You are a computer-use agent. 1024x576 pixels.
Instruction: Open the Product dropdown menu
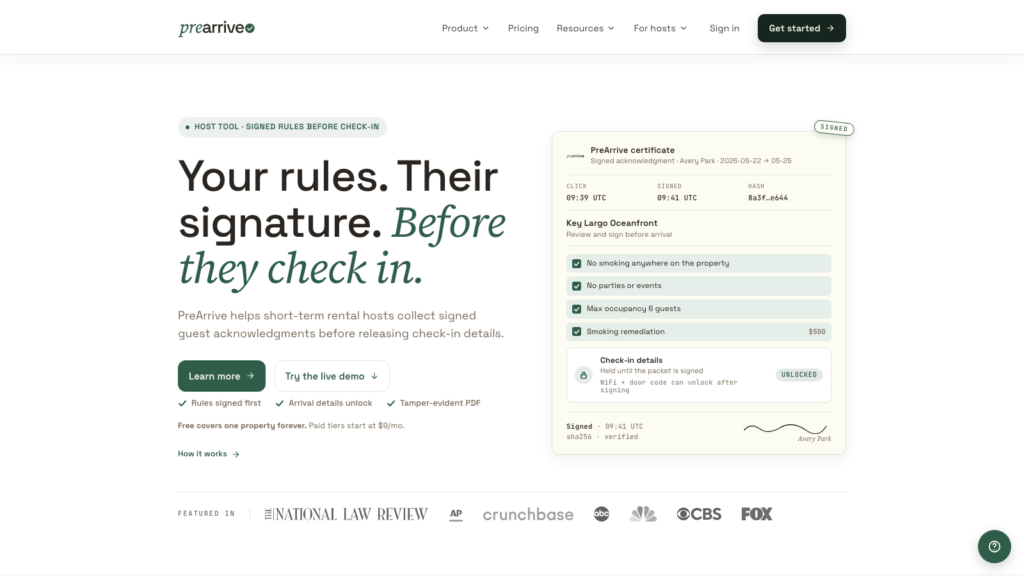[465, 28]
